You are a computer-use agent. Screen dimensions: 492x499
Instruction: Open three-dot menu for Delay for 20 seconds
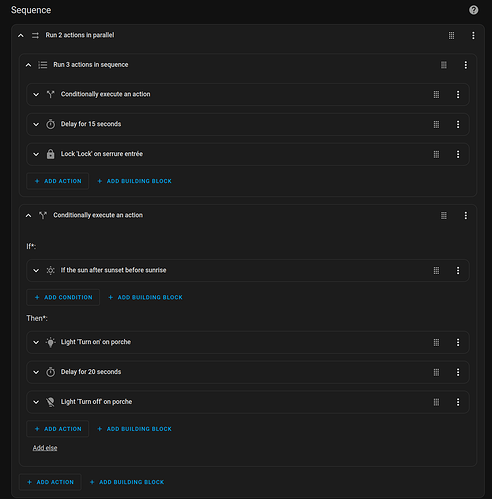tap(458, 372)
